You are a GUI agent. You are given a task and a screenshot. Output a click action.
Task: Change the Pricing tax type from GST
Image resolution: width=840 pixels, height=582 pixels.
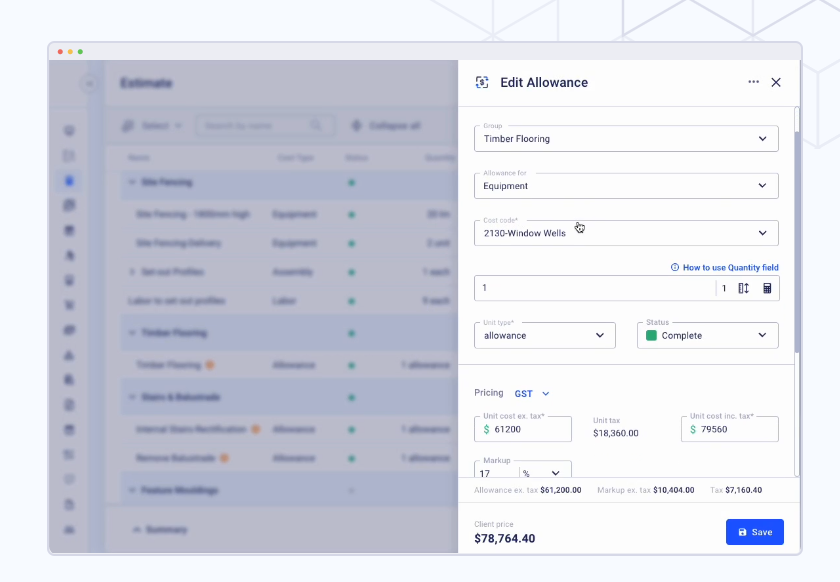coord(532,393)
